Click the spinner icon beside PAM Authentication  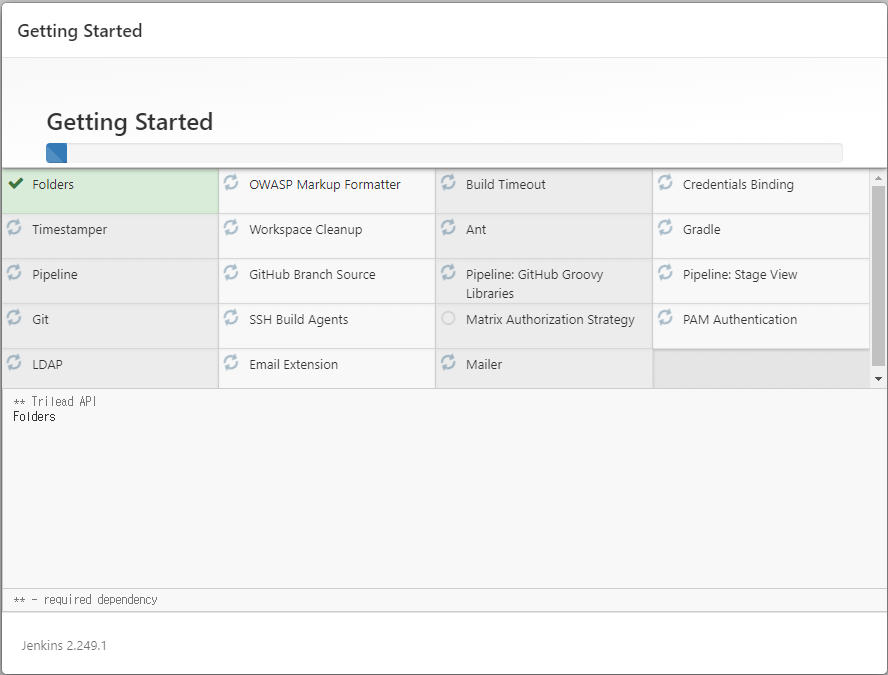pyautogui.click(x=665, y=317)
